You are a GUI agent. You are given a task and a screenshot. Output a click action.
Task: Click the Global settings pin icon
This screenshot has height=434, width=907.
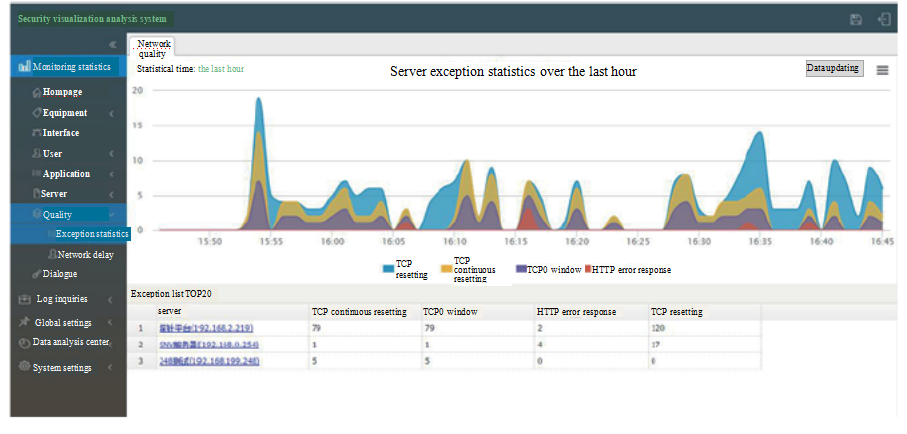click(24, 322)
